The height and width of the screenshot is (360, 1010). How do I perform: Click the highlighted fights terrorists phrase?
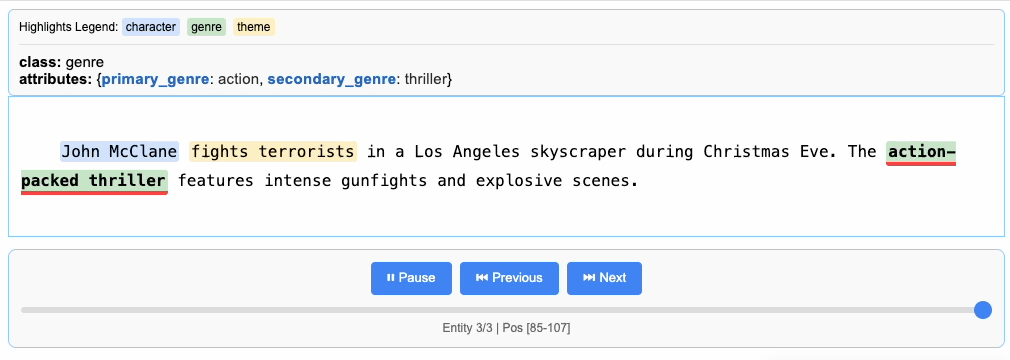pos(273,152)
